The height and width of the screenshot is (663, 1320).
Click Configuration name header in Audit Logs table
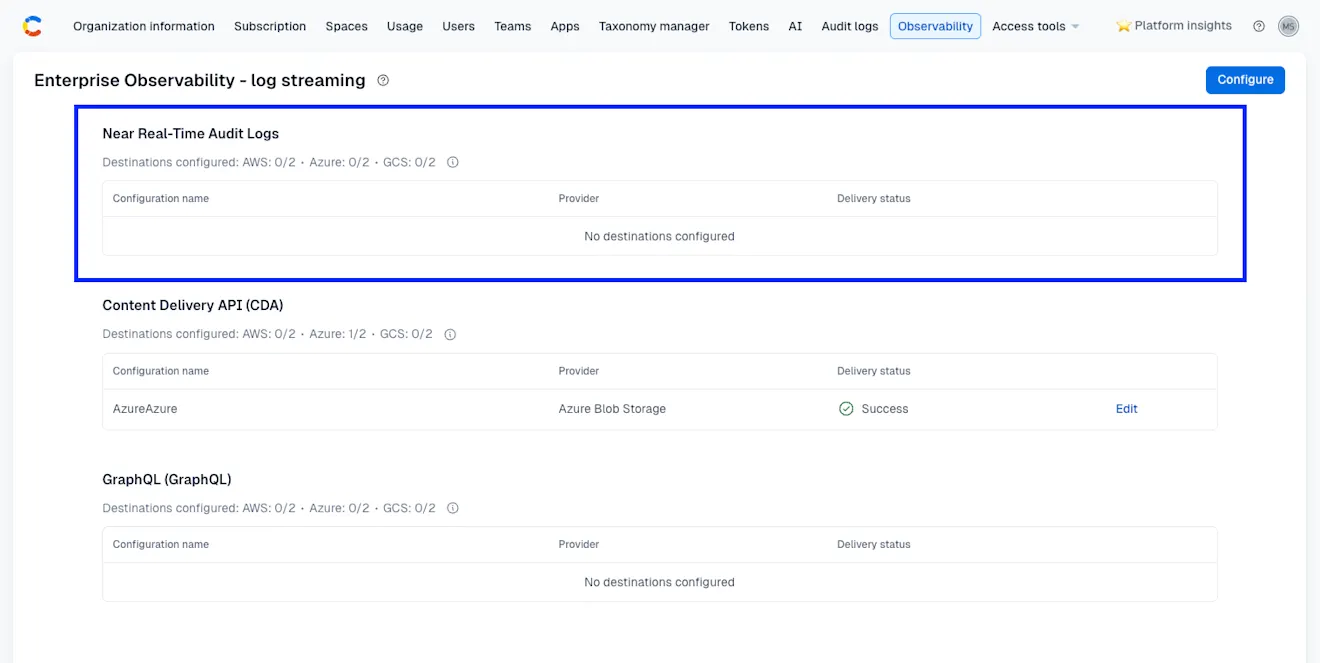[161, 198]
